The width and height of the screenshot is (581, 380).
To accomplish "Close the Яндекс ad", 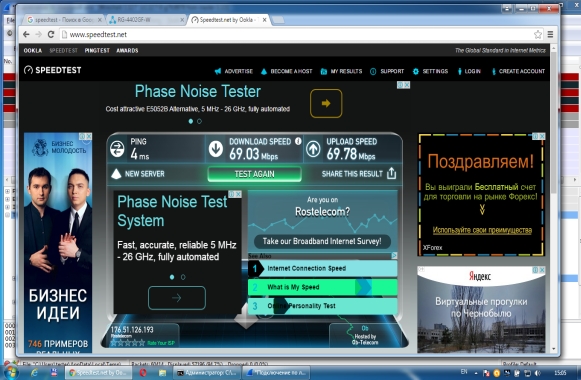I will pyautogui.click(x=542, y=270).
